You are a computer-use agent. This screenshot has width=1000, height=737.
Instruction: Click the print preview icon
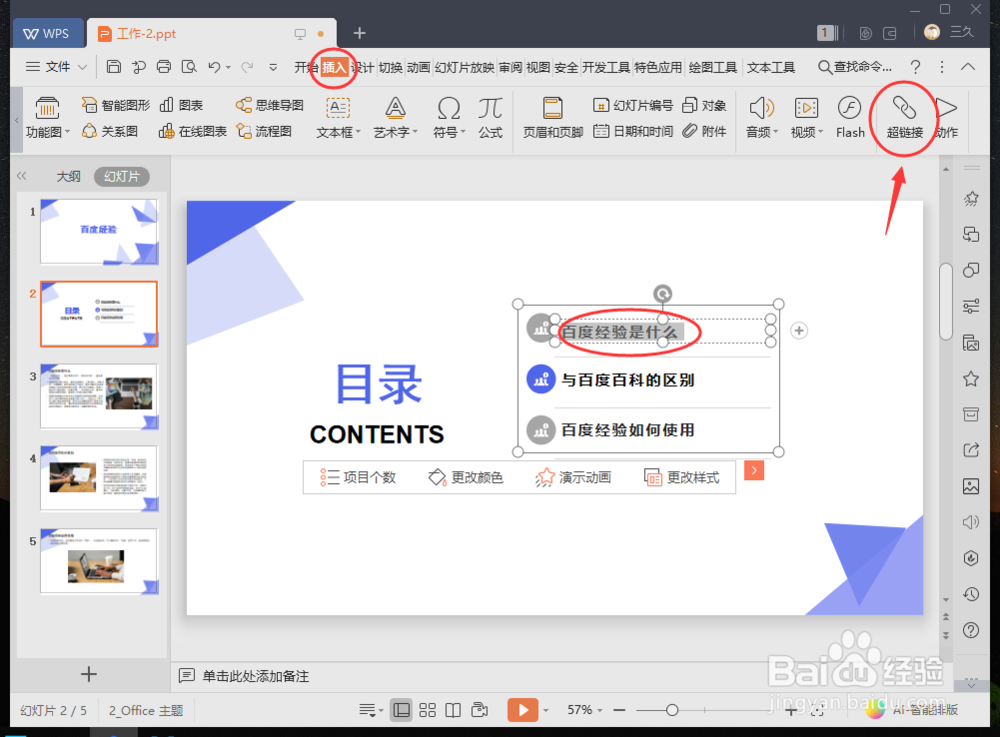pyautogui.click(x=189, y=66)
